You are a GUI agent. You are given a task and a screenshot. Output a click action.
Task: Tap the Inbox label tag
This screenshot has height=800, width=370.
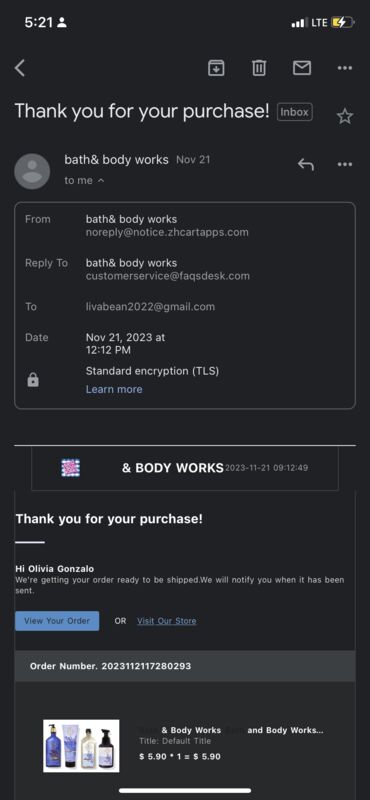pyautogui.click(x=294, y=112)
